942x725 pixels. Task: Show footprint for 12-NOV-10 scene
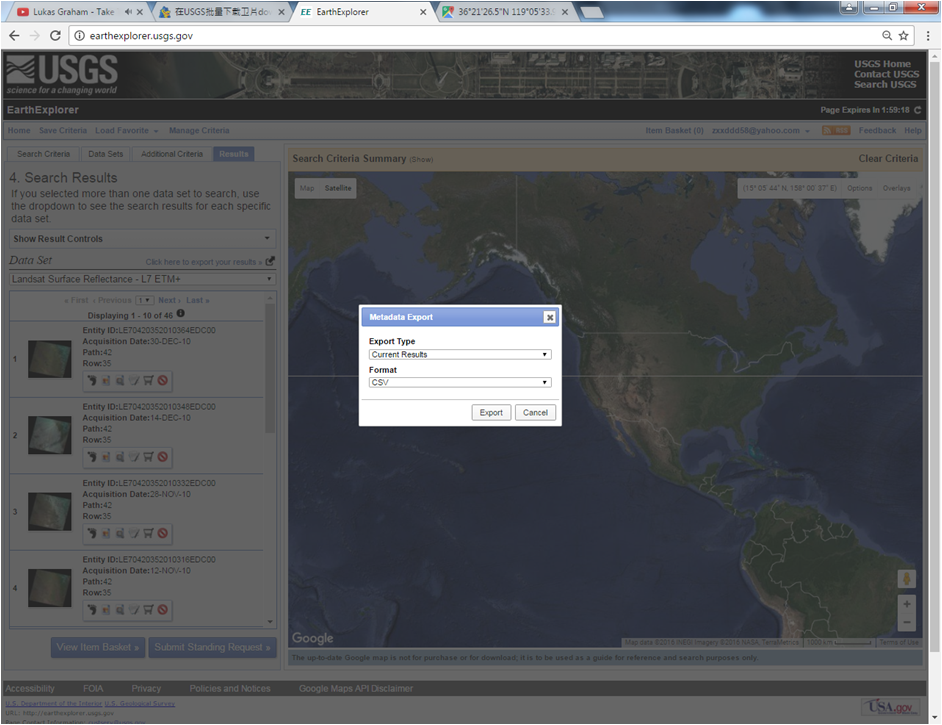(x=91, y=609)
